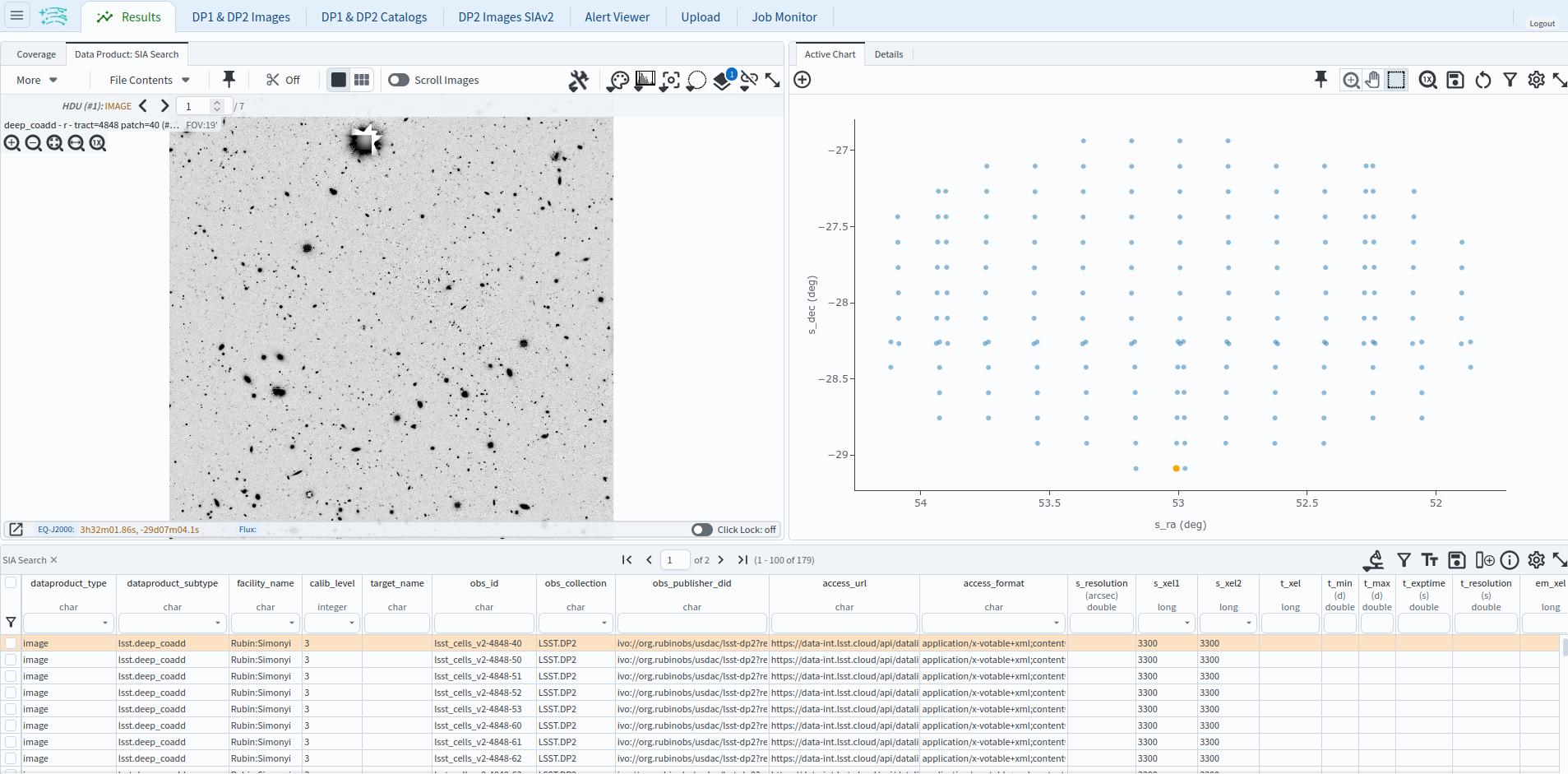The image size is (1568, 774).
Task: Open dataproduct_type filter dropdown
Action: (x=105, y=623)
